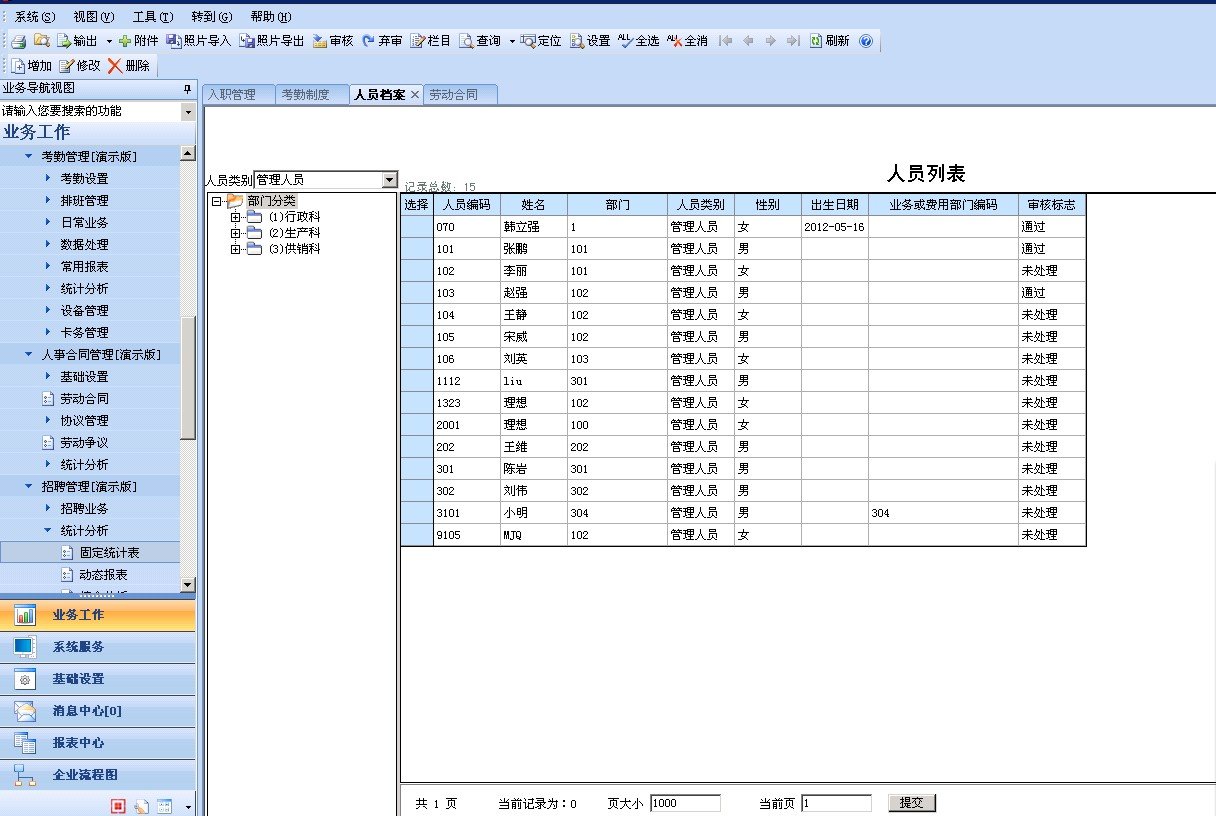The width and height of the screenshot is (1216, 816).
Task: Select the row checkbox for 王静
Action: pos(417,315)
